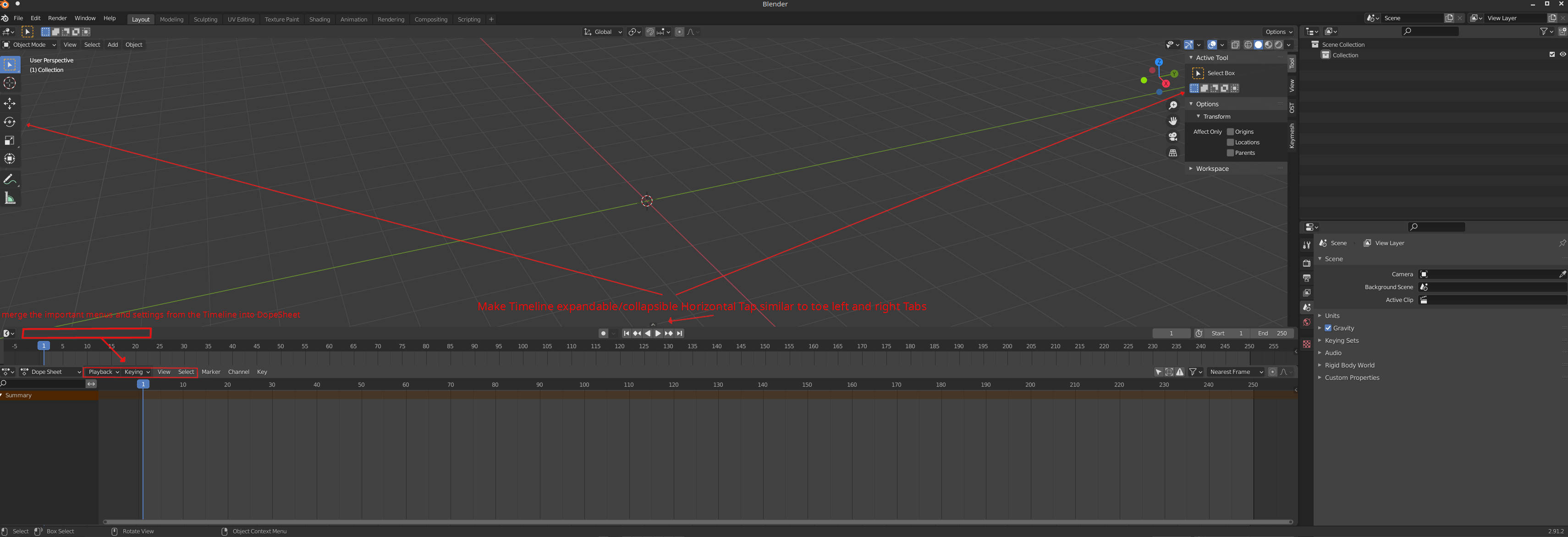
Task: Open the Tool properties wrench icon
Action: coord(1306,245)
